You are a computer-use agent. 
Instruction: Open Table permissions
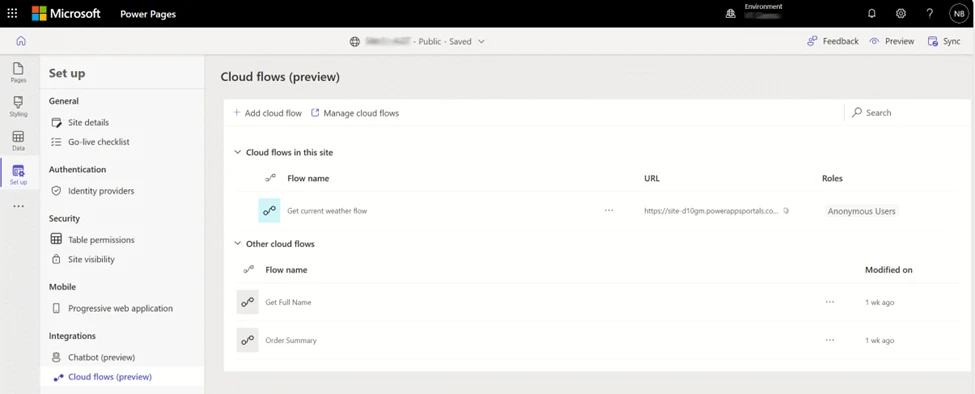93,239
